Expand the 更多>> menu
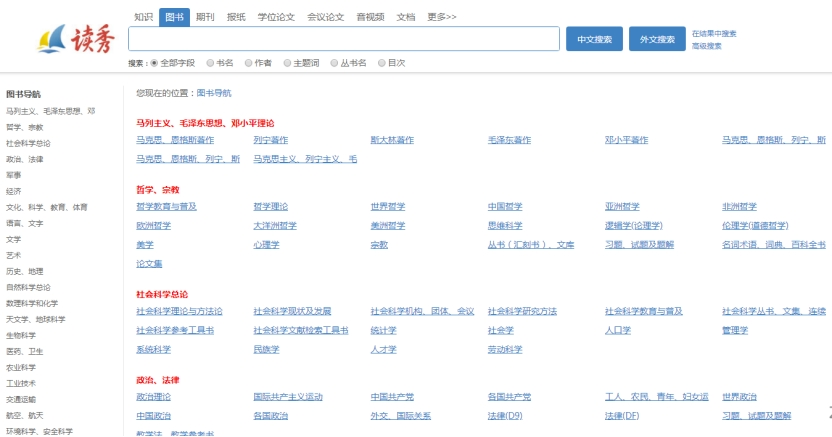832x437 pixels. point(441,17)
